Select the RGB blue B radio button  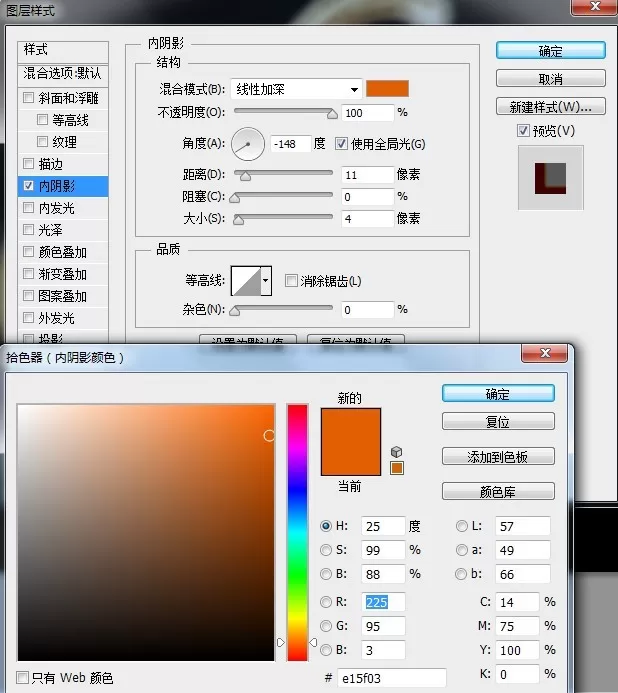326,650
